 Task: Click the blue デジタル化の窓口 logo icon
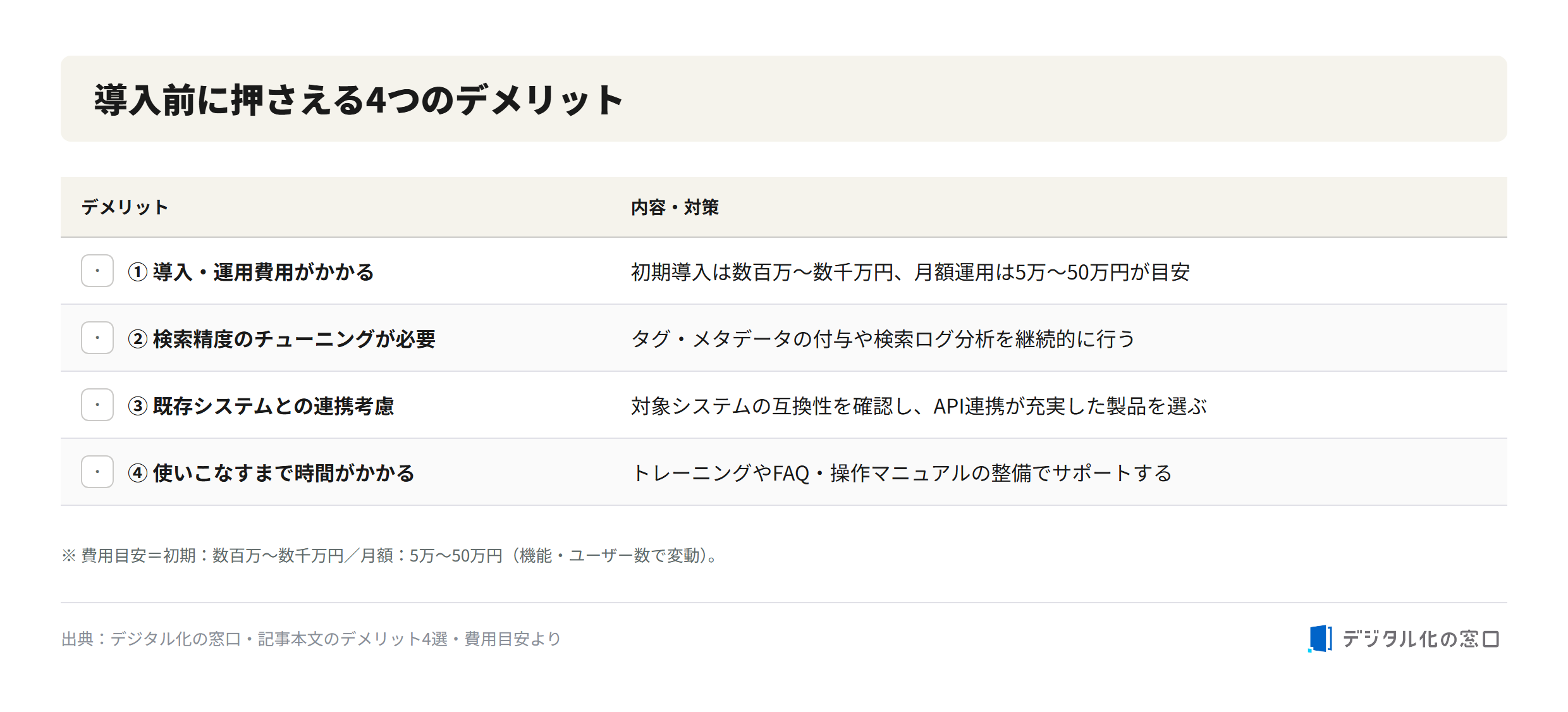pos(1320,639)
